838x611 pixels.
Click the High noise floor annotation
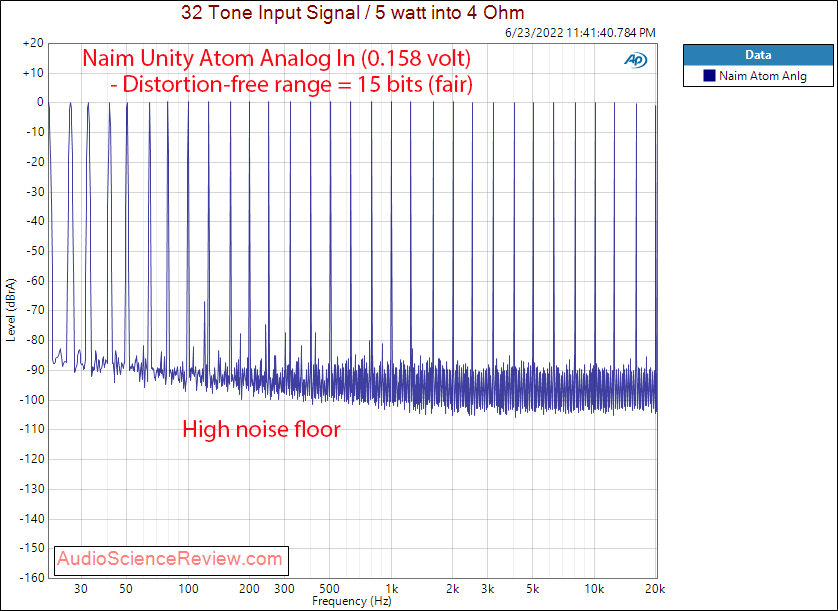(261, 429)
